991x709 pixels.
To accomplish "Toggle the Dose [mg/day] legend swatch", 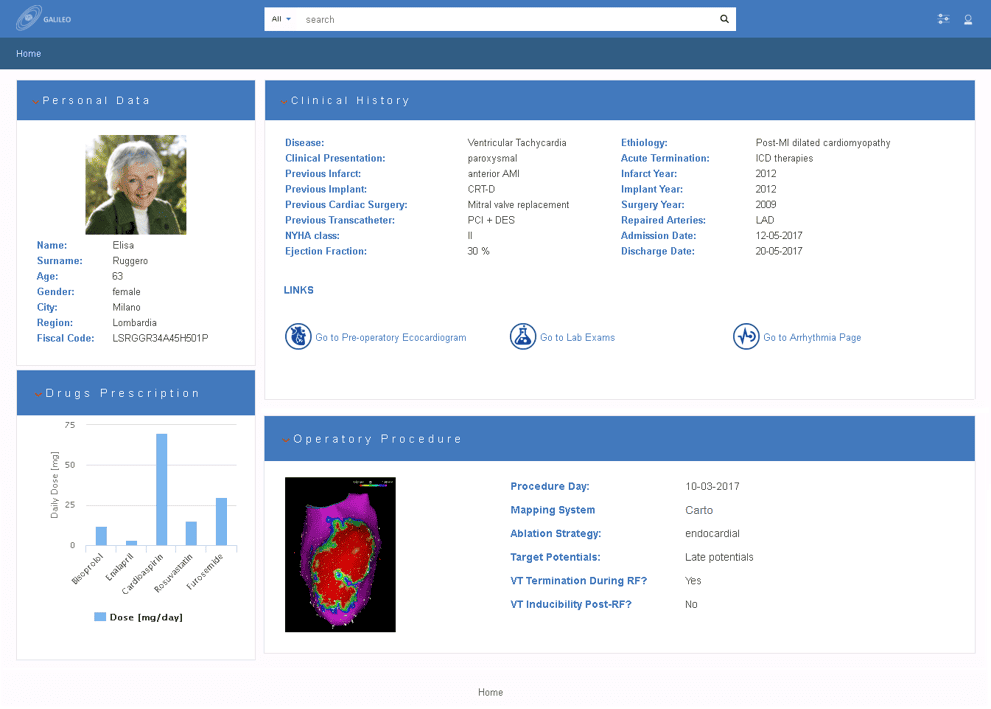I will (100, 617).
